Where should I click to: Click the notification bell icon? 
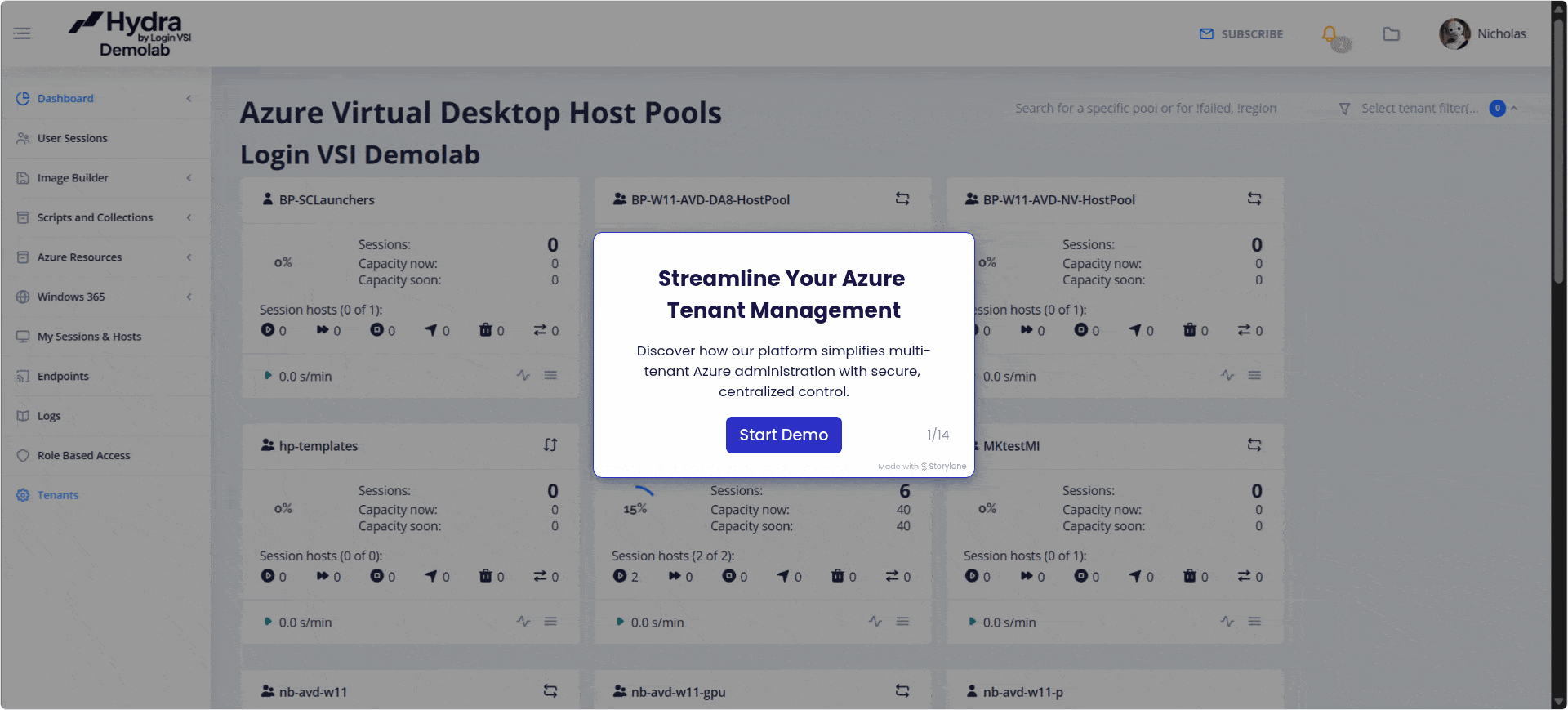[x=1330, y=34]
